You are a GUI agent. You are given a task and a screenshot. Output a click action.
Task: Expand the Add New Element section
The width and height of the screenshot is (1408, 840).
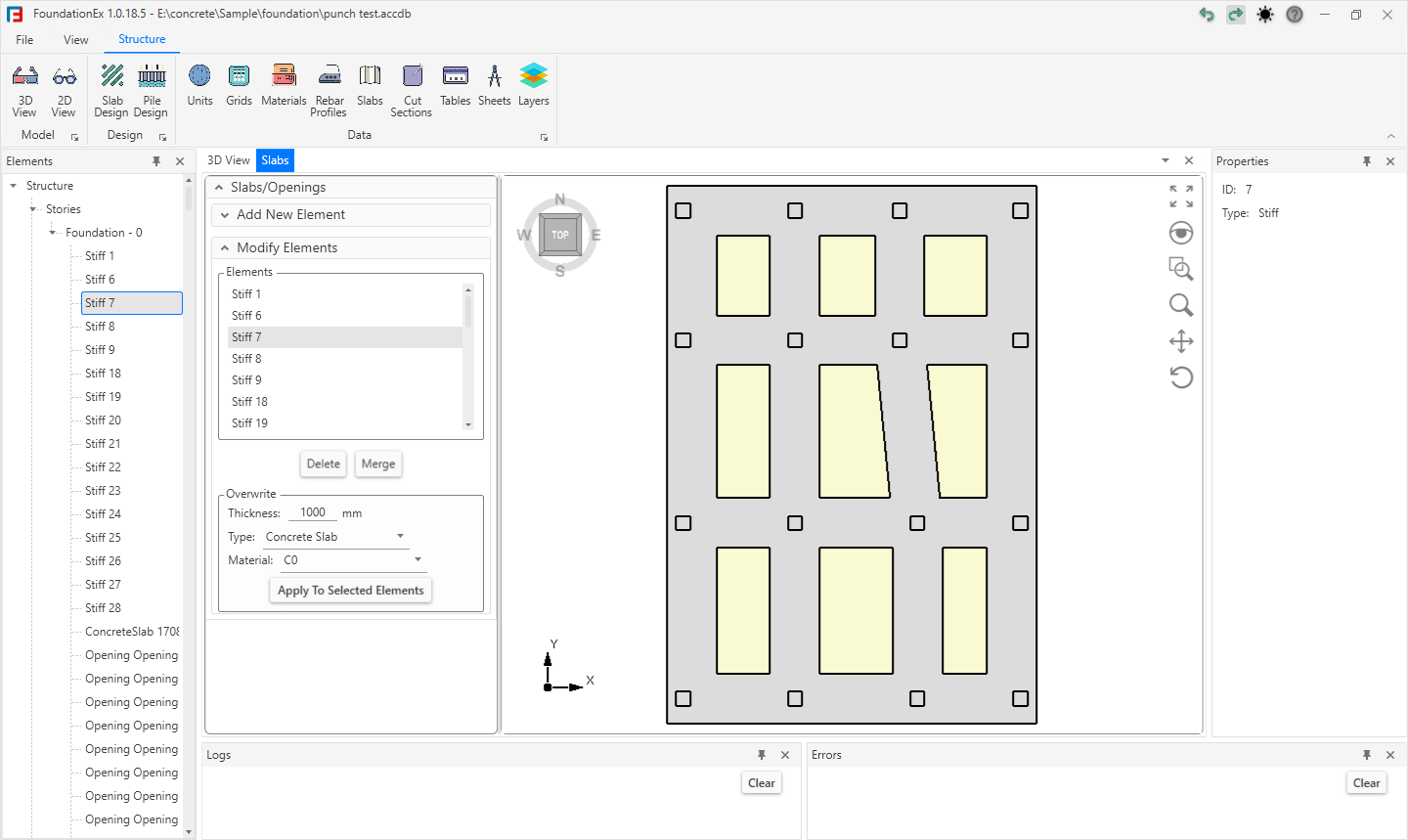pyautogui.click(x=290, y=215)
